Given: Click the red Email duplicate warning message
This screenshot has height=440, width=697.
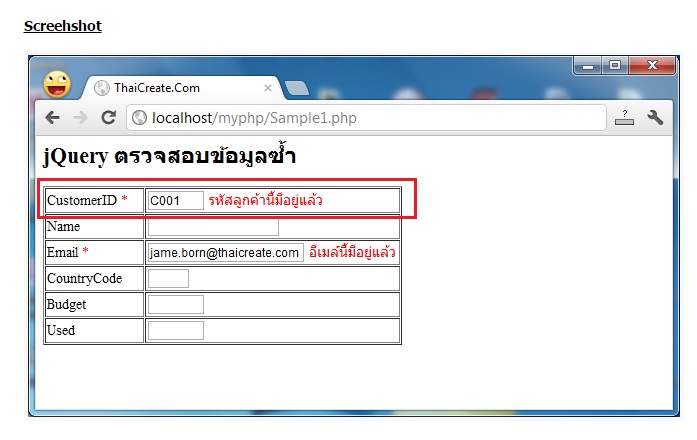Looking at the screenshot, I should click(x=352, y=252).
